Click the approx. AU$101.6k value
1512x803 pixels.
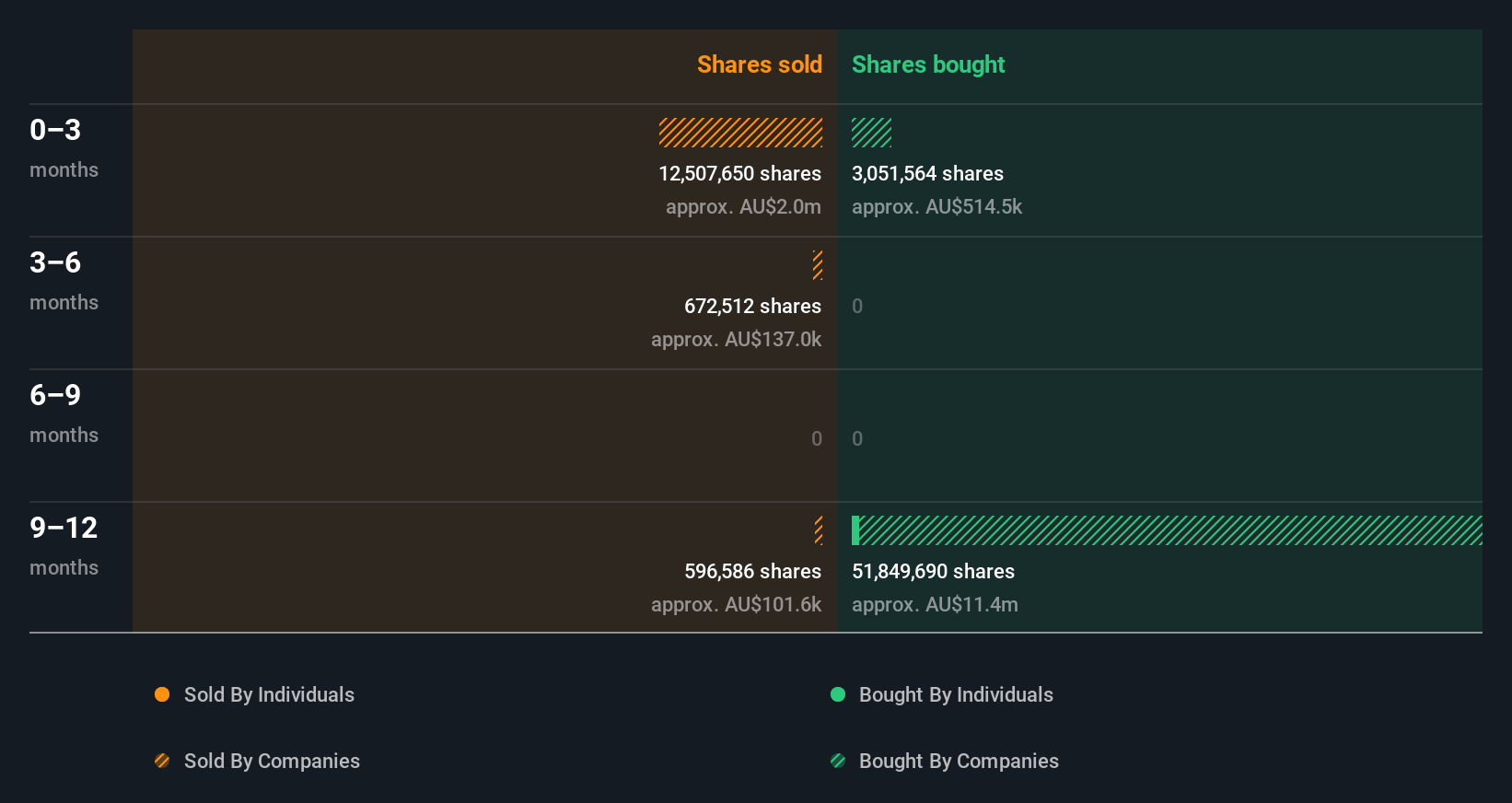(x=736, y=604)
